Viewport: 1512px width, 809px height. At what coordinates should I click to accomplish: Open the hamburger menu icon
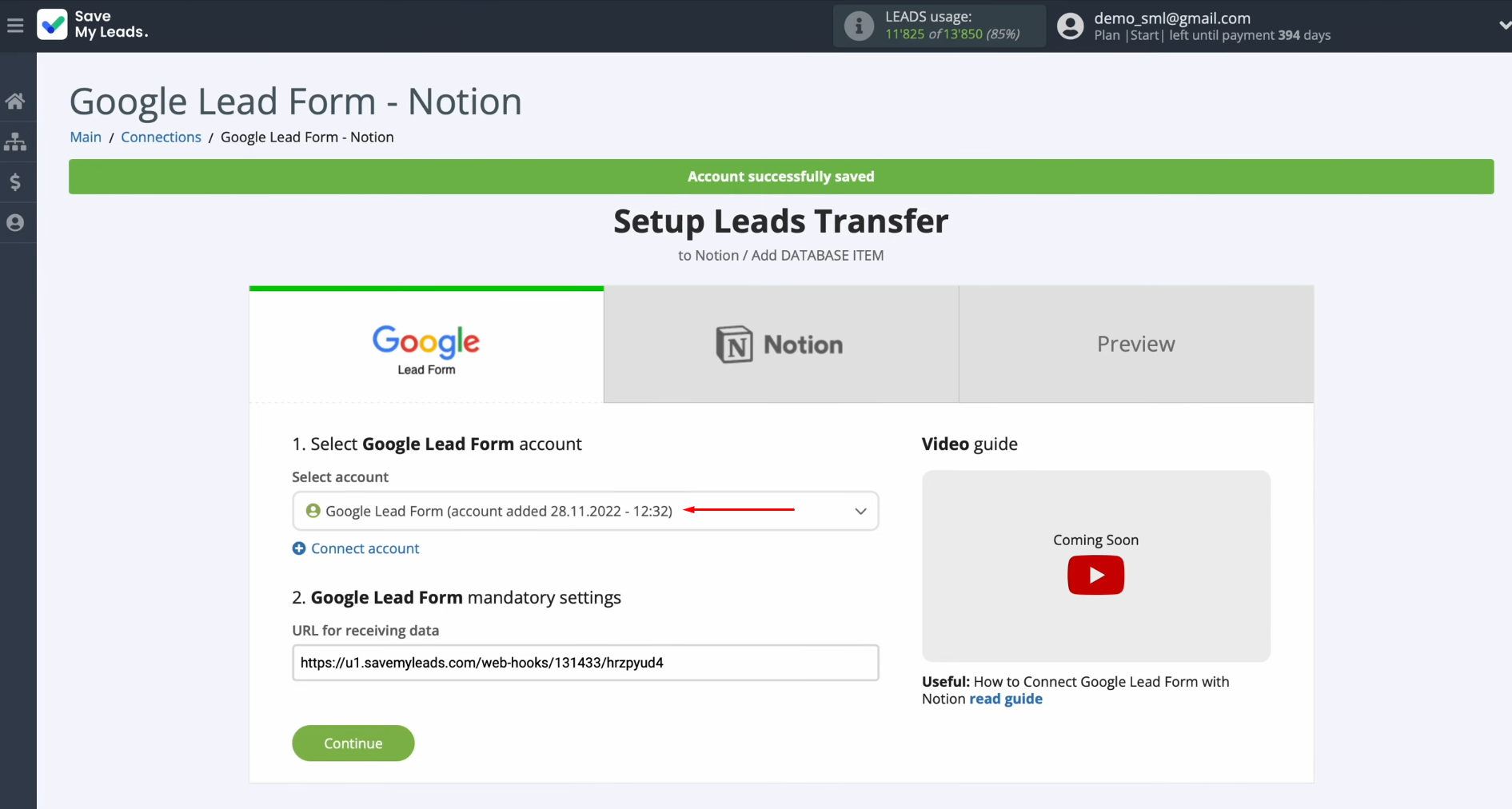click(15, 26)
